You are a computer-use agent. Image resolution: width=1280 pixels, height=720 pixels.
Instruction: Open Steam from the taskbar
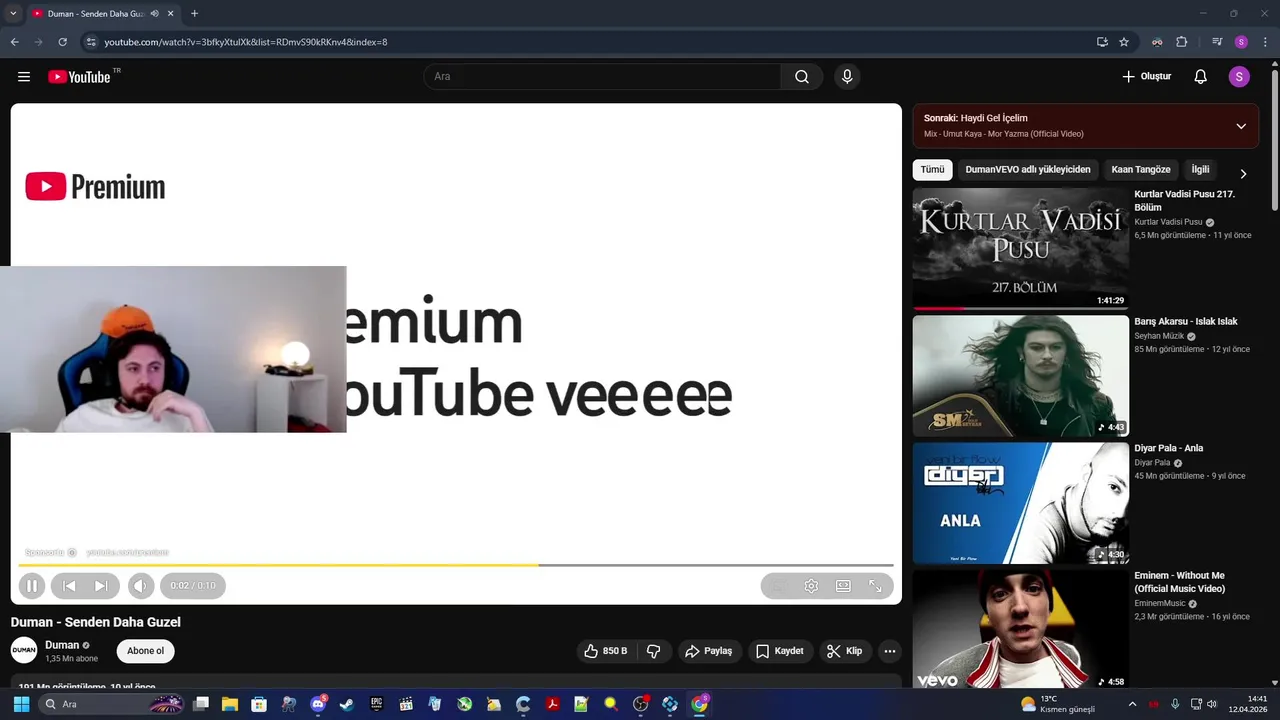tap(347, 704)
